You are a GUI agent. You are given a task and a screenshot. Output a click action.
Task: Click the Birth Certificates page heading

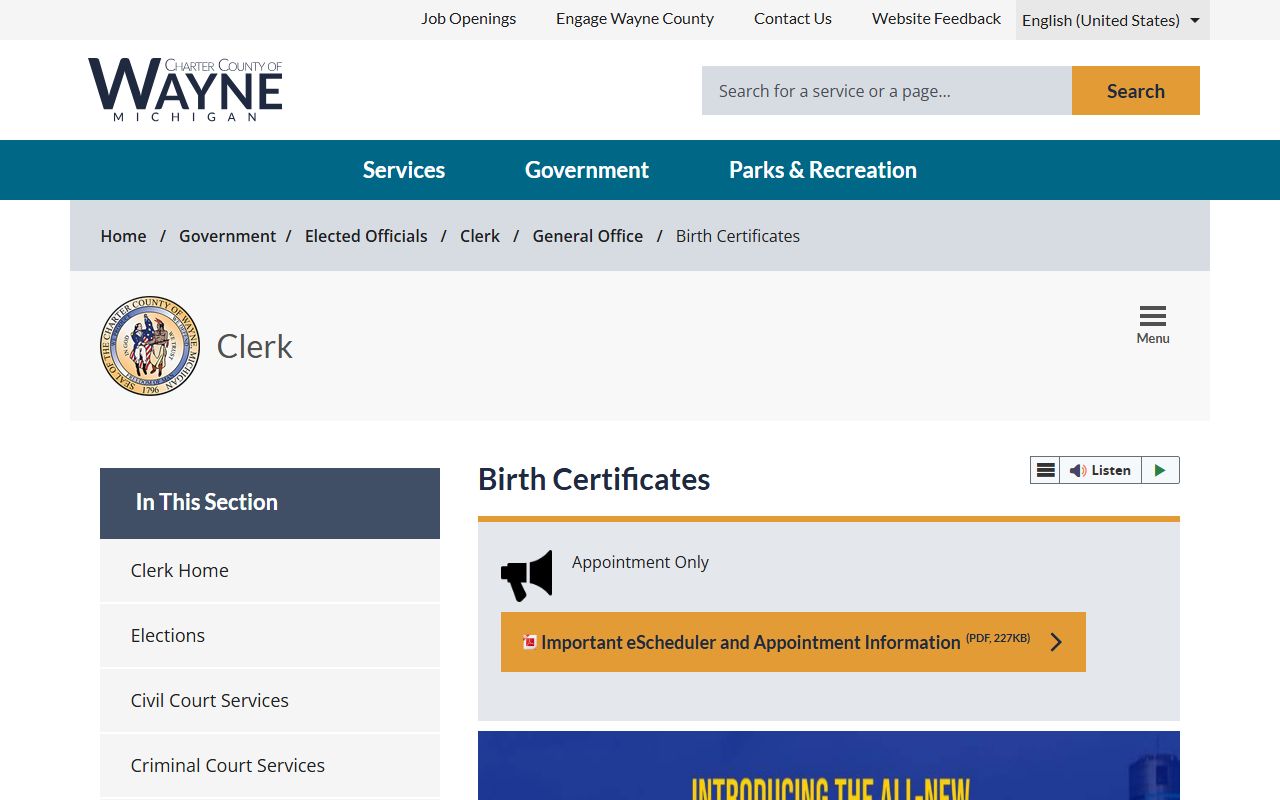point(594,479)
